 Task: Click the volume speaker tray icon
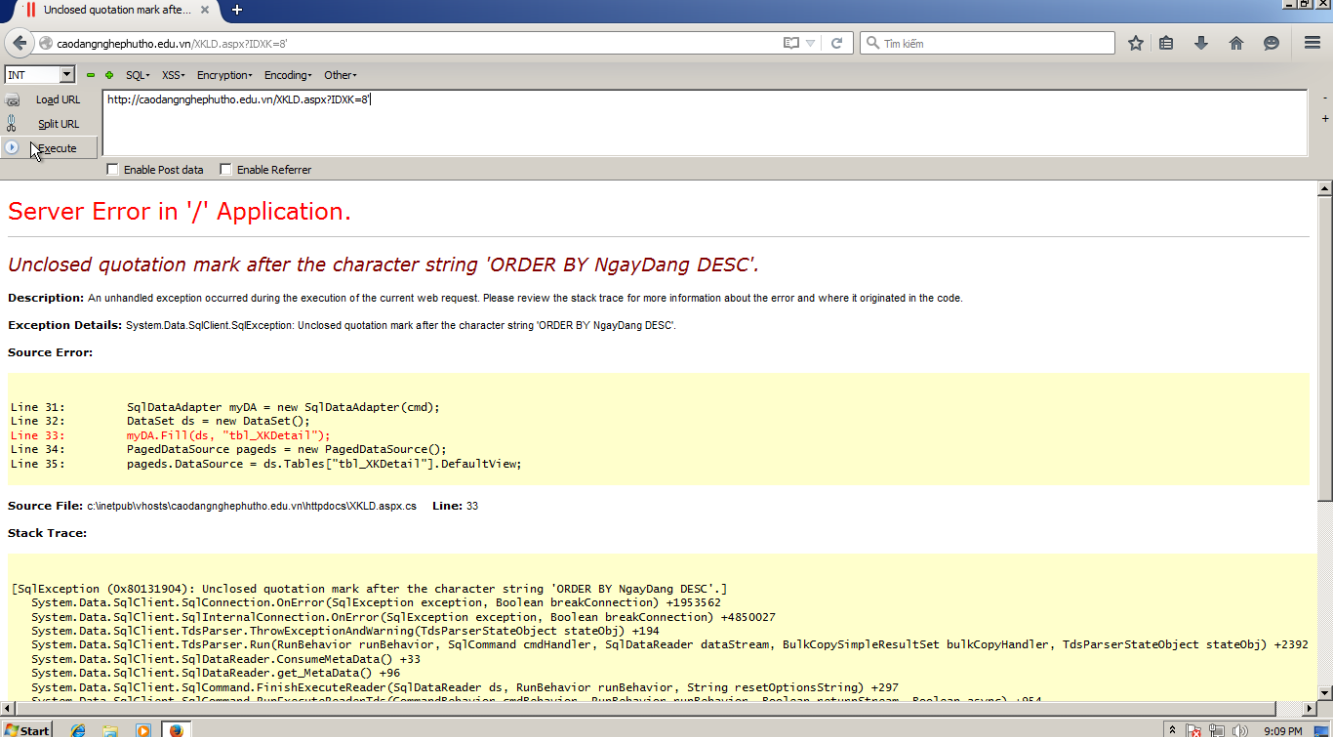[1240, 731]
